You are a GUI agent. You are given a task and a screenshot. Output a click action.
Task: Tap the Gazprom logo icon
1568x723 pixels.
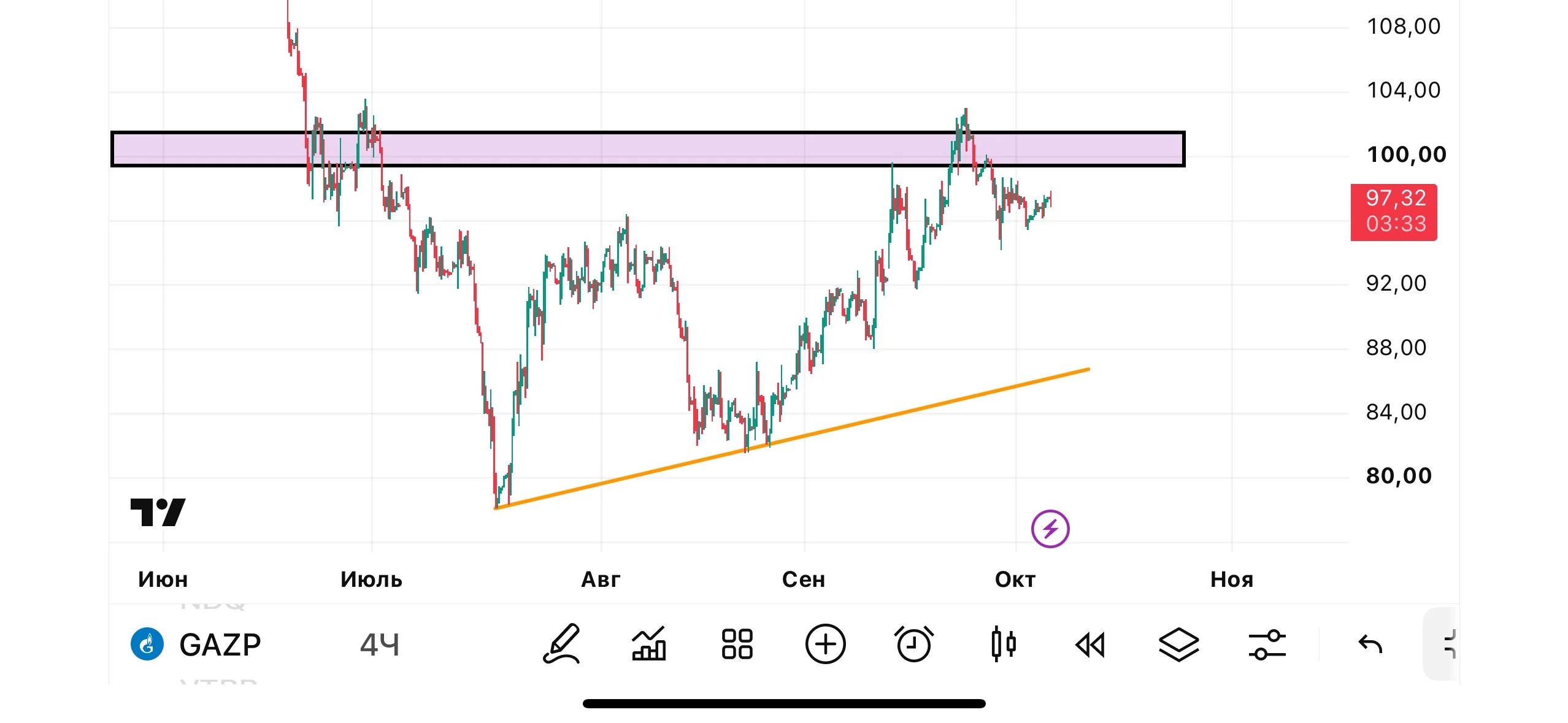tap(147, 644)
